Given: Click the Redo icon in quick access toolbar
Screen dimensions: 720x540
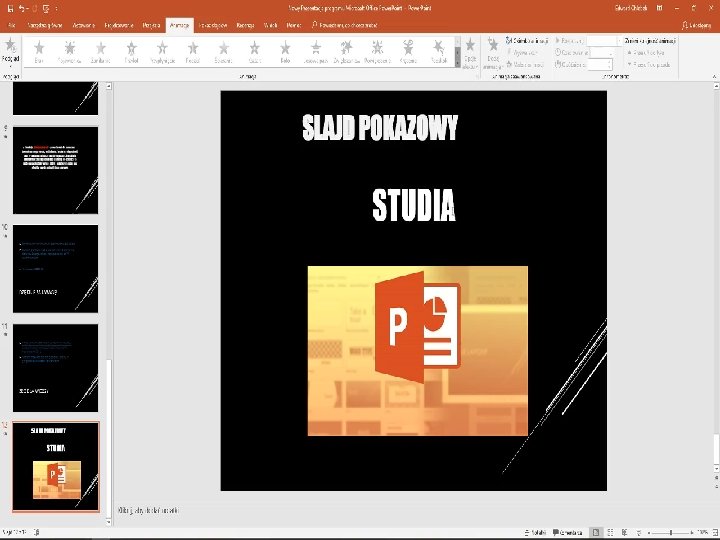Looking at the screenshot, I should 34,8.
